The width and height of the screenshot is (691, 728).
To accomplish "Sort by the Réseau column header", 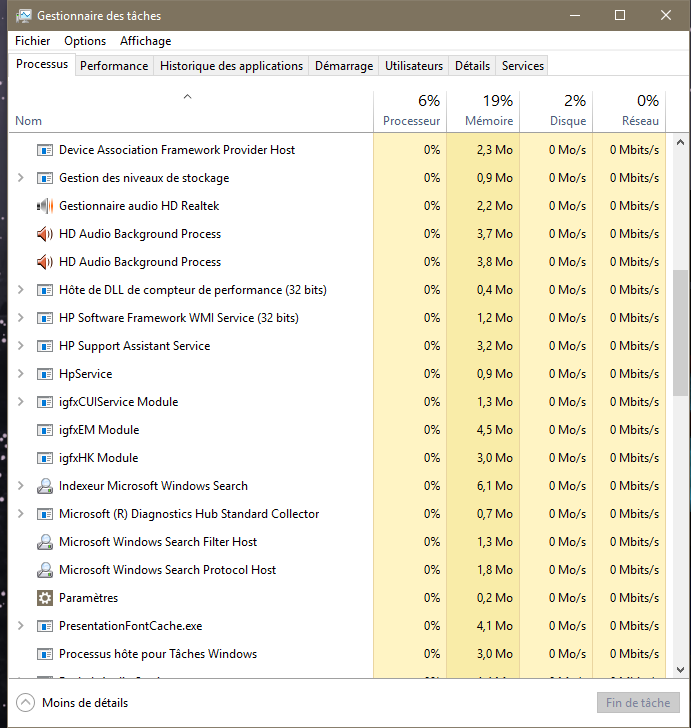I will click(x=629, y=111).
